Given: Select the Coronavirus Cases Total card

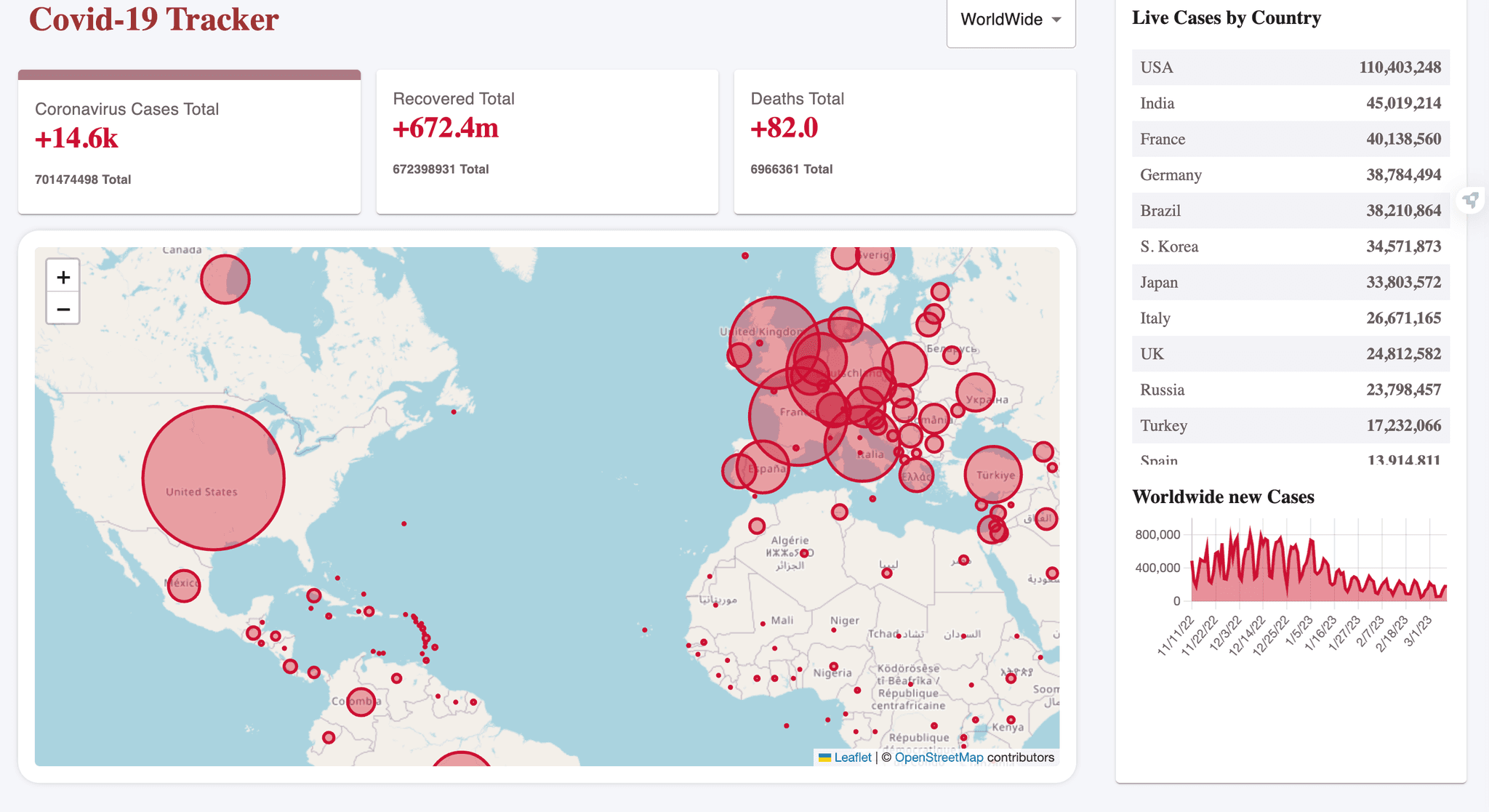Looking at the screenshot, I should point(189,142).
